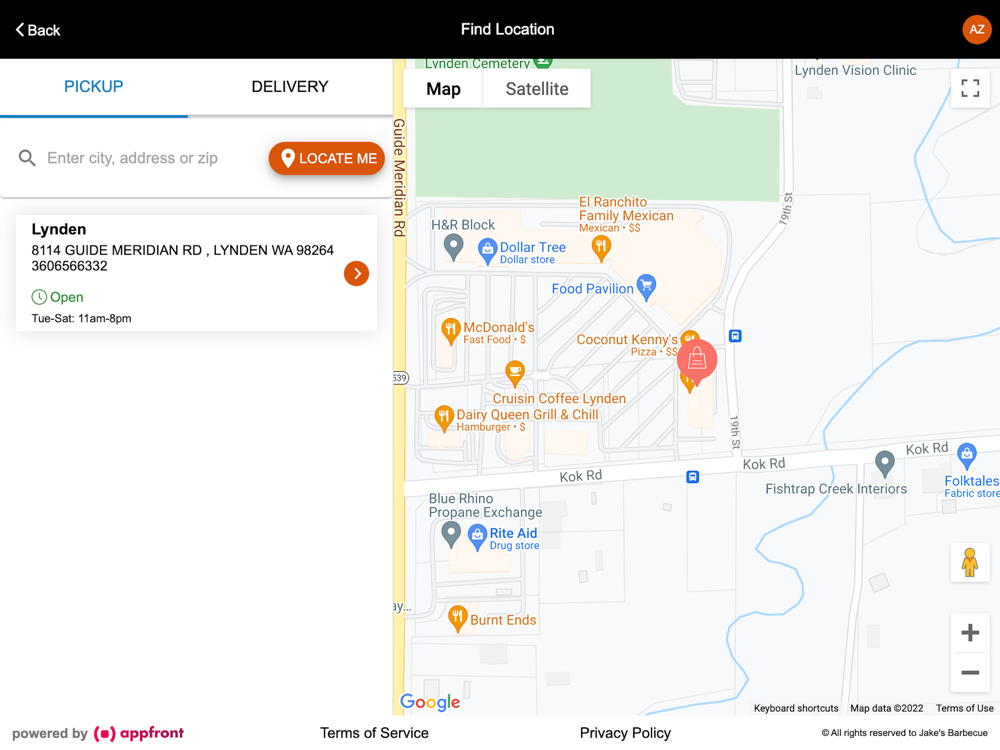
Task: Click the 19th St bus stop icon
Action: (735, 336)
